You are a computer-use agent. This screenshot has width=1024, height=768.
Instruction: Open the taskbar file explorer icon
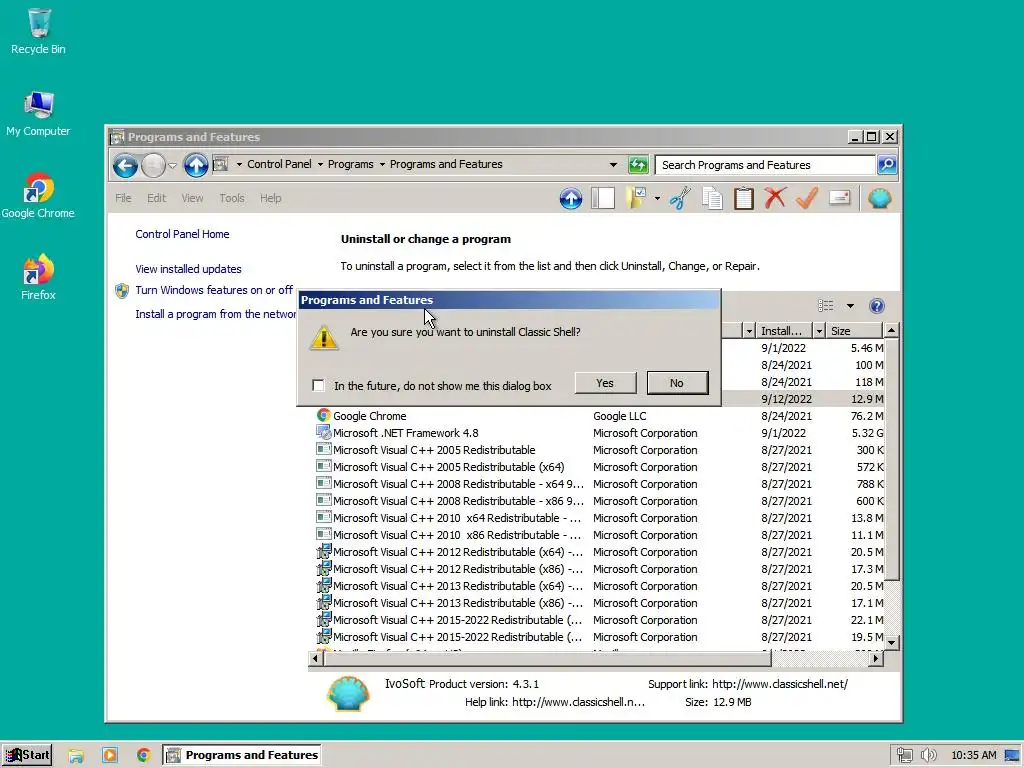[76, 756]
